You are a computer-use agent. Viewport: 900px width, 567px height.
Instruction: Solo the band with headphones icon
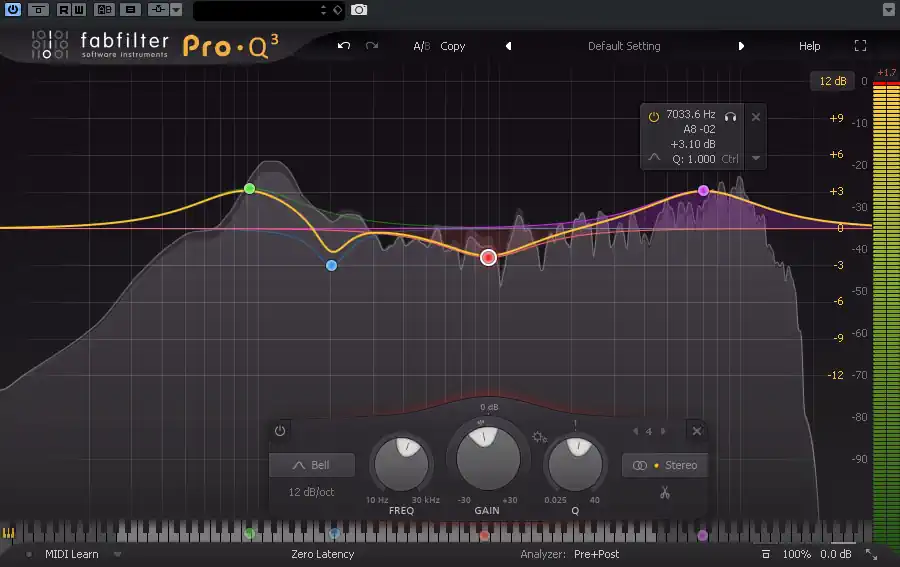(730, 117)
